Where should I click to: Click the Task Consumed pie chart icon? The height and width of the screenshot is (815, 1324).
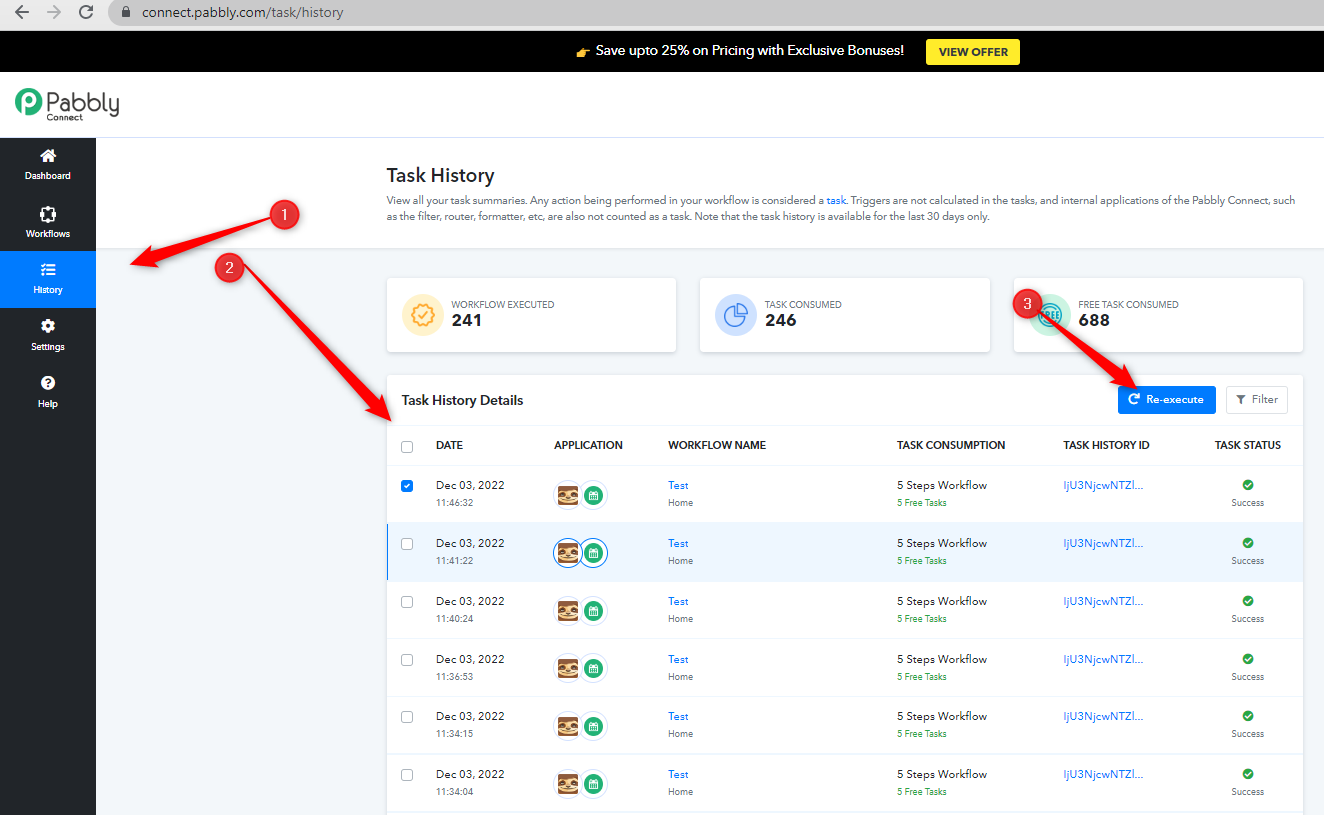pos(736,314)
